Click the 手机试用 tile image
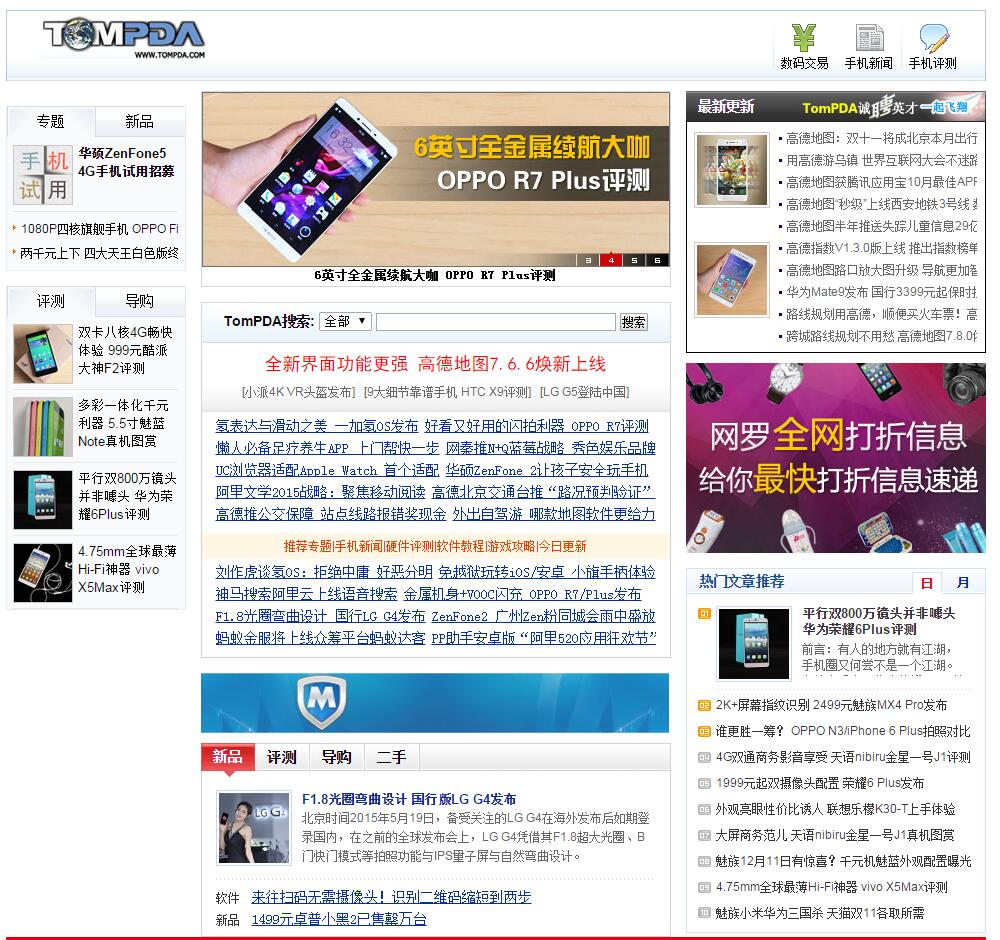This screenshot has width=1000, height=940. point(43,175)
